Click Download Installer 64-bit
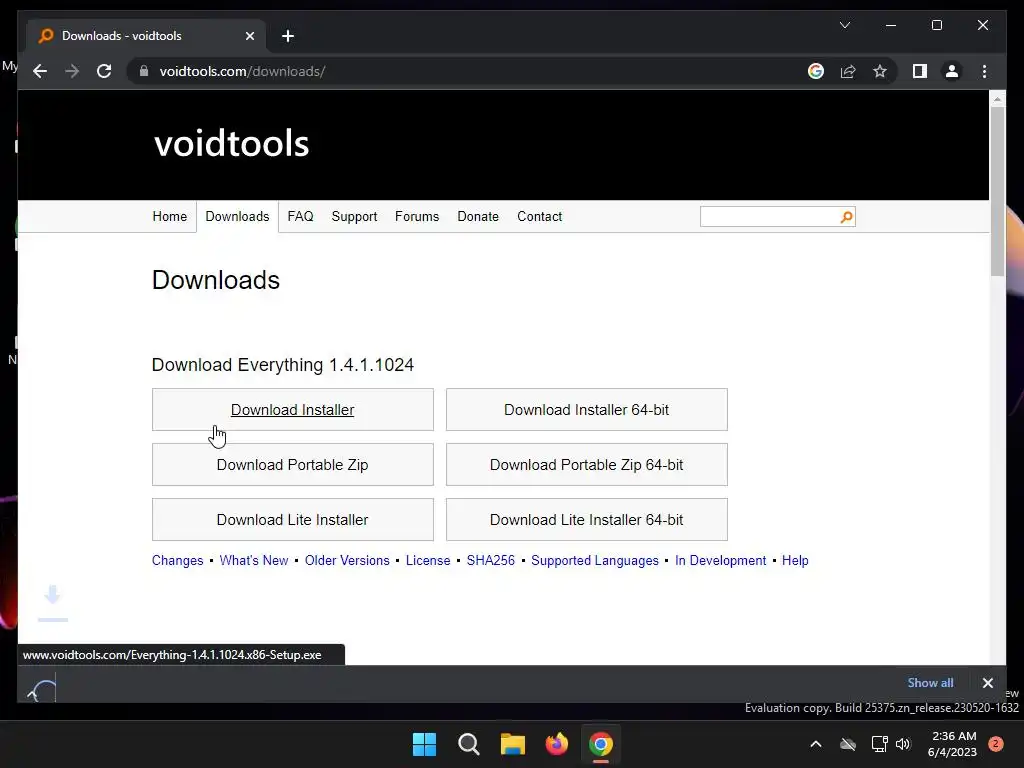The image size is (1024, 768). 586,409
